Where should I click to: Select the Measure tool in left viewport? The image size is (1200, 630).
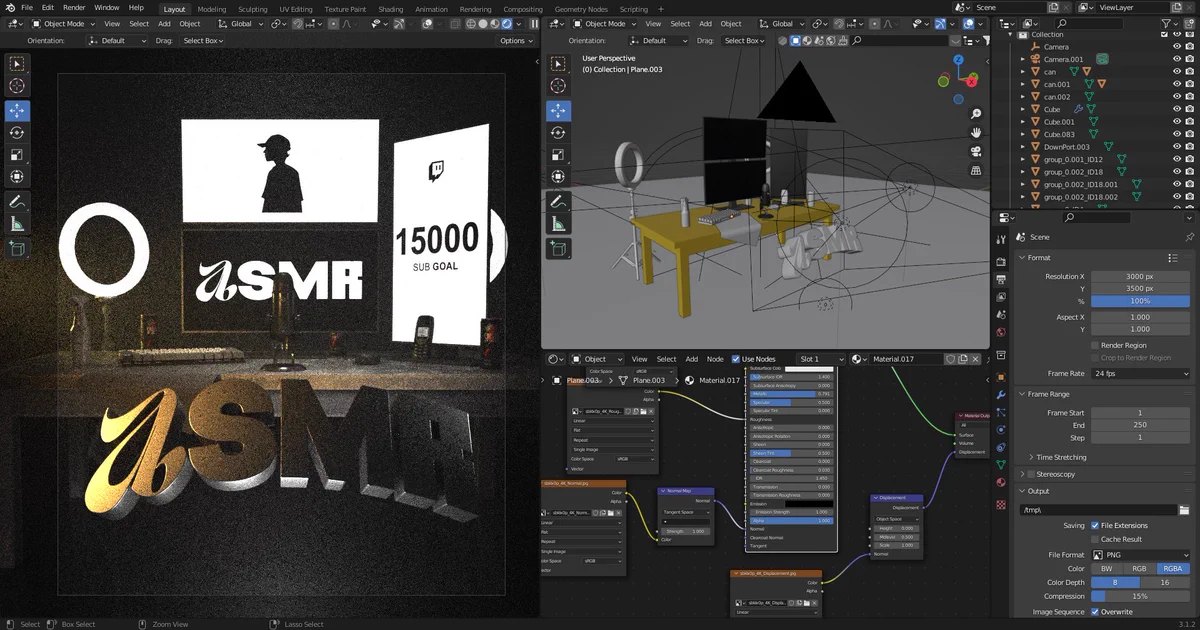pos(17,225)
